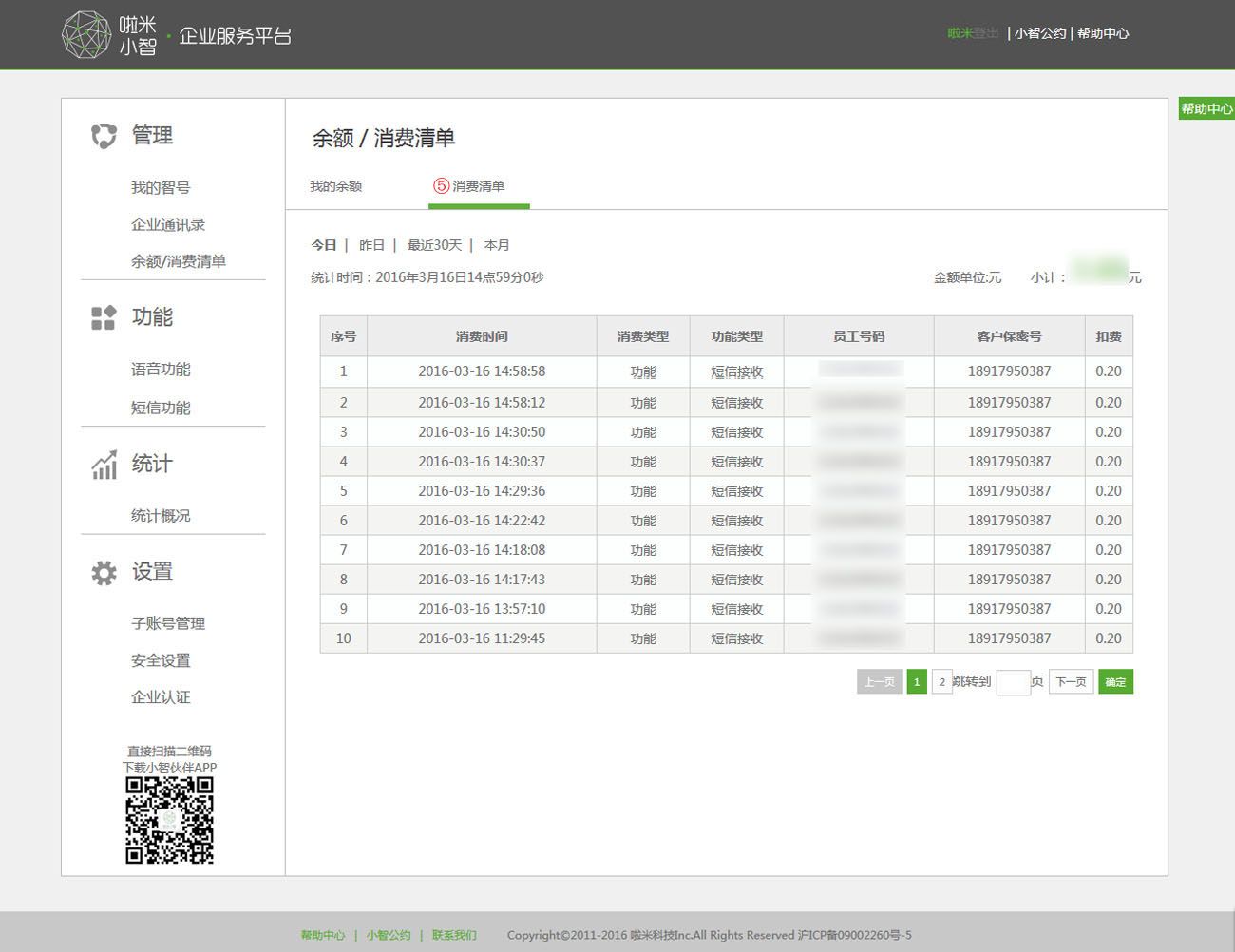This screenshot has height=952, width=1235.
Task: Click time cell 2016-03-16 14:58:58
Action: pos(482,371)
